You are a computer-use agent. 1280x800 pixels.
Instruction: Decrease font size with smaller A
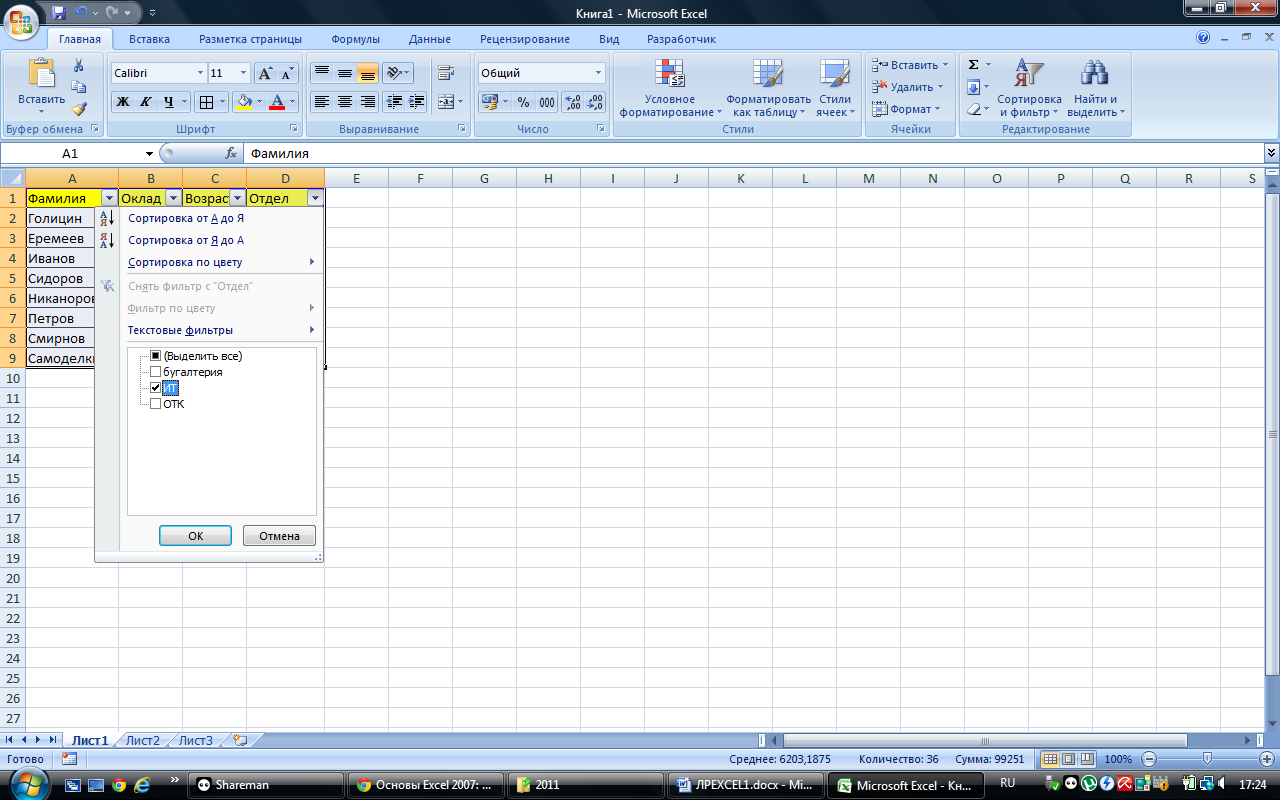point(287,73)
